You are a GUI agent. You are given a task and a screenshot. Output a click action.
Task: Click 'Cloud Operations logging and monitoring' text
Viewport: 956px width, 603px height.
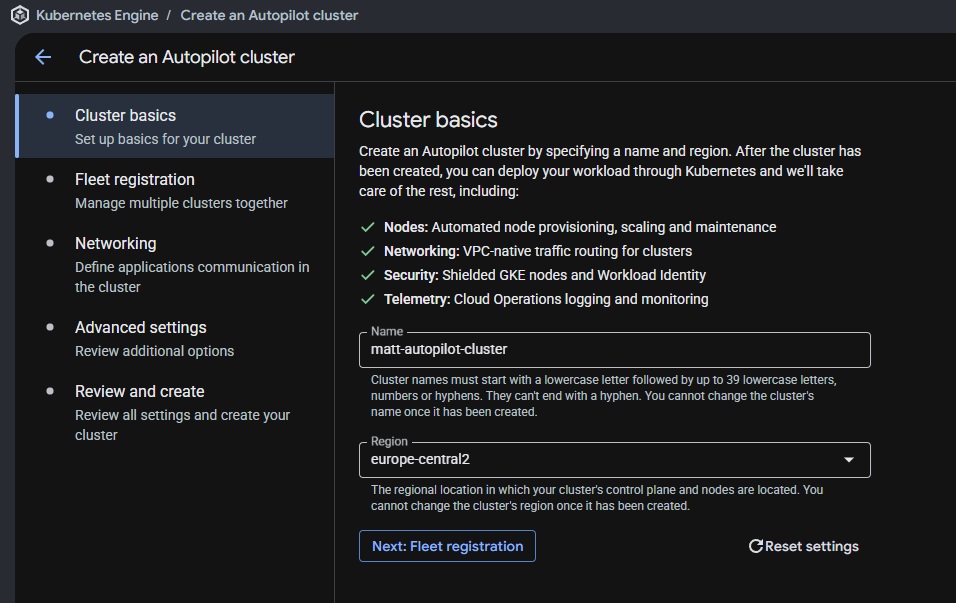581,299
